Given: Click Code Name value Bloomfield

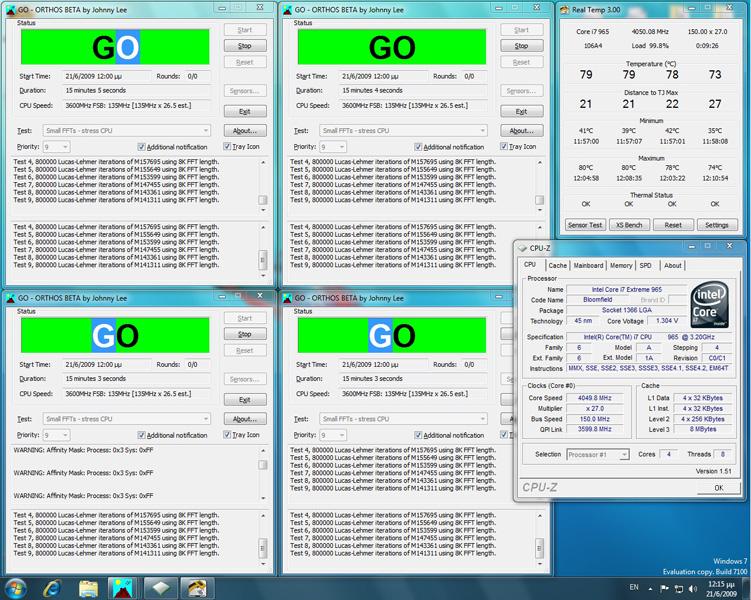Looking at the screenshot, I should click(597, 300).
